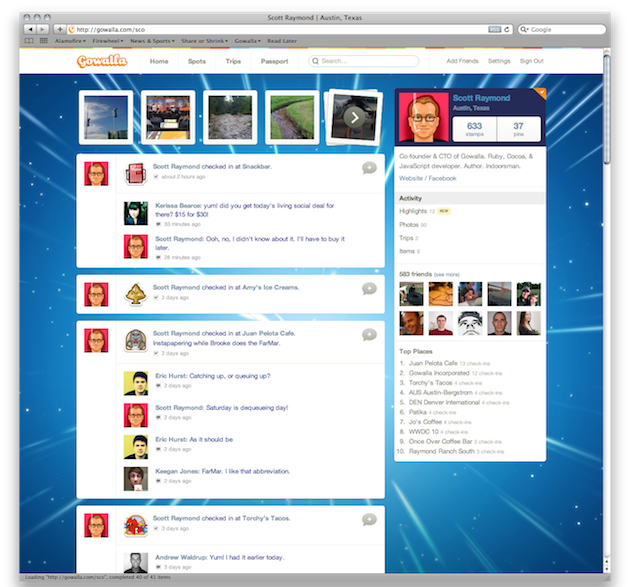Click Add Friends link
The height and width of the screenshot is (587, 630).
click(462, 61)
